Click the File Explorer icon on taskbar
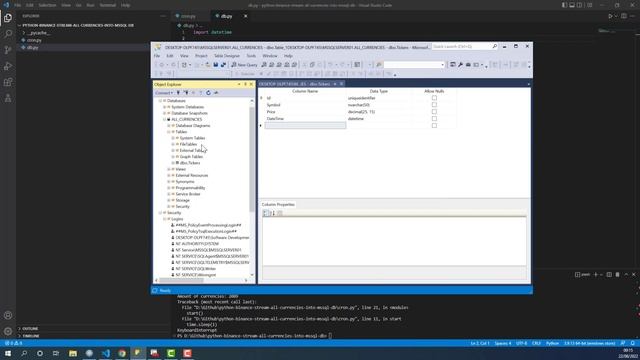 coord(73,353)
